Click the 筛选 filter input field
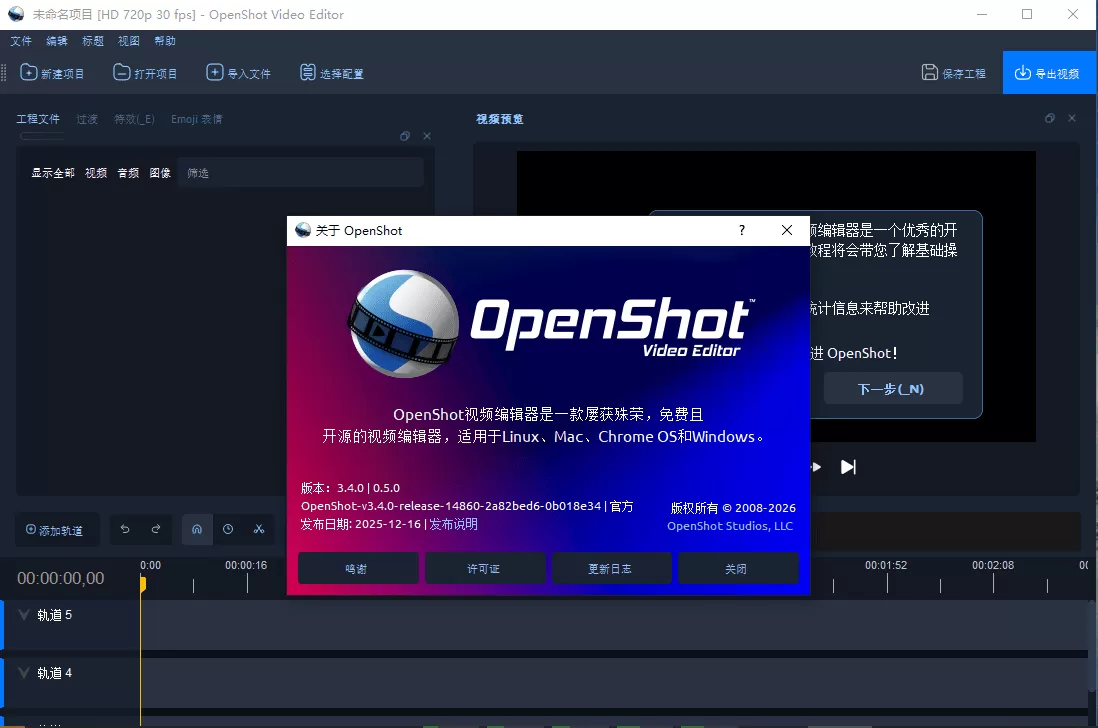1098x728 pixels. (300, 173)
